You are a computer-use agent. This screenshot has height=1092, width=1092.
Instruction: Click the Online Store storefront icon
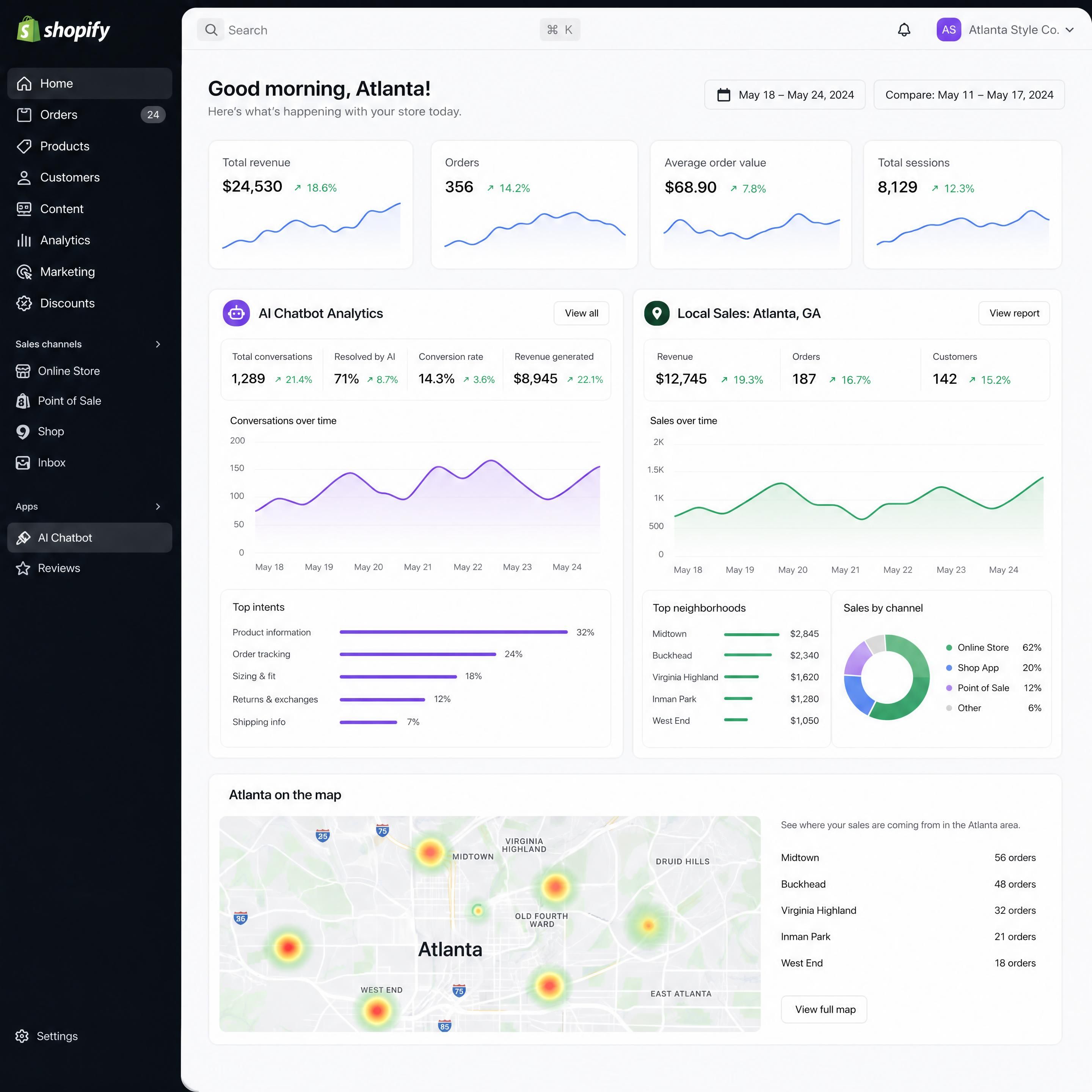(23, 371)
